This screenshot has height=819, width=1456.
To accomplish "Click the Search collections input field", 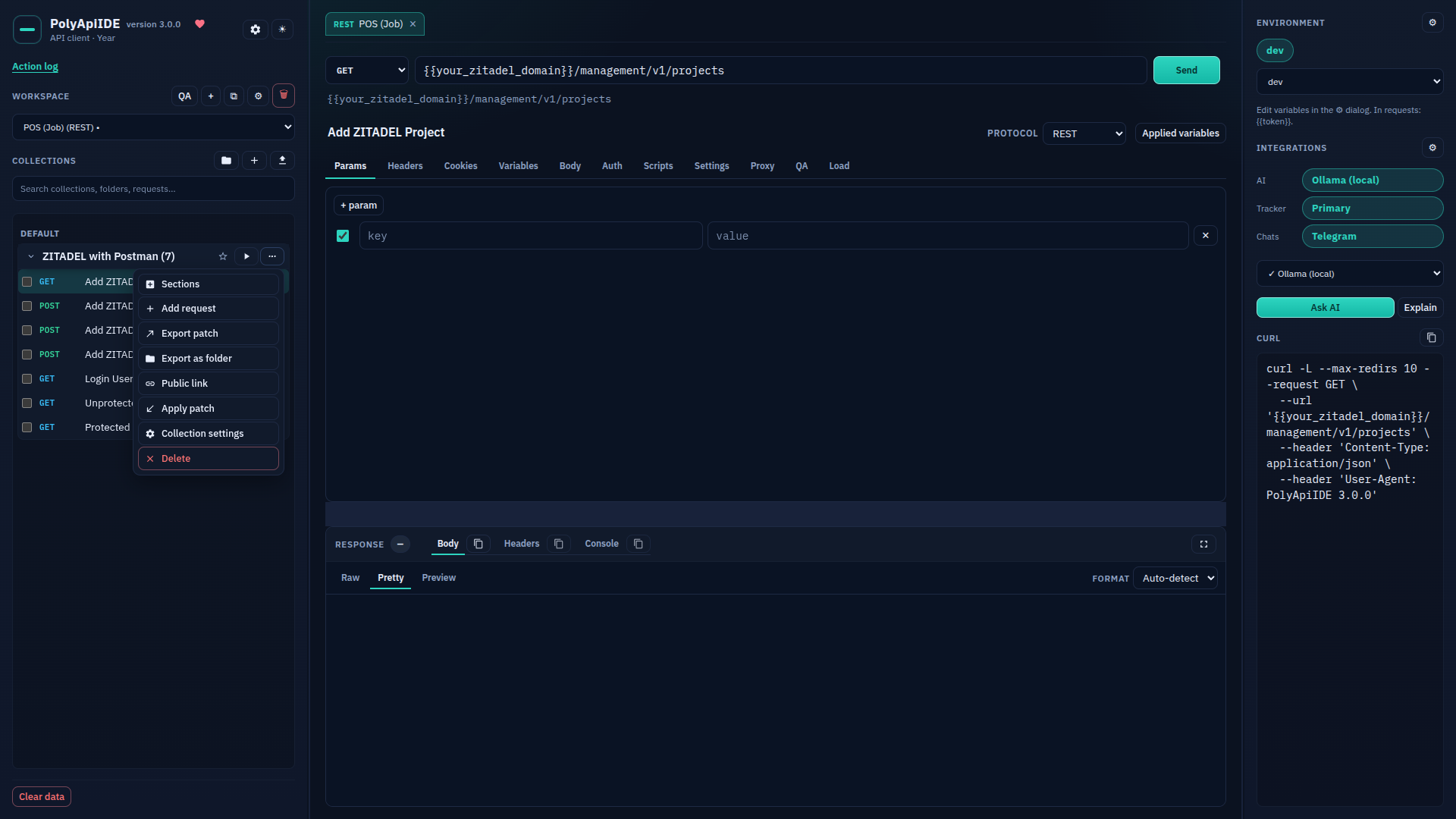I will click(153, 189).
